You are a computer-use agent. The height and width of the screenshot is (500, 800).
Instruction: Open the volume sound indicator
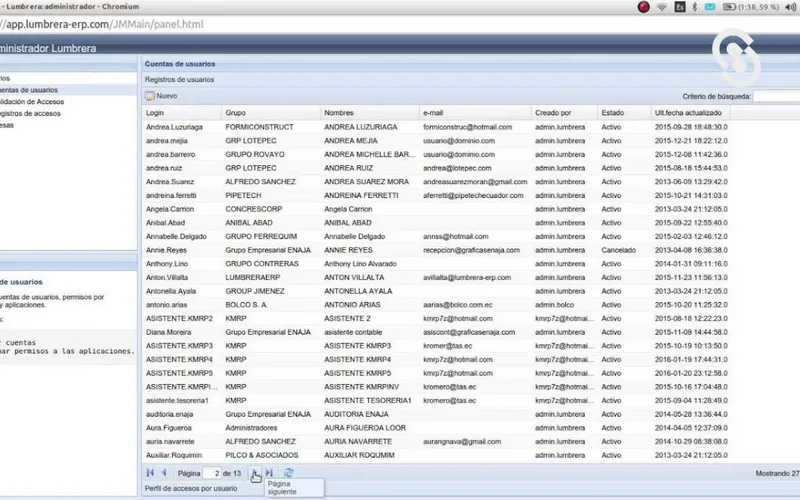(790, 7)
